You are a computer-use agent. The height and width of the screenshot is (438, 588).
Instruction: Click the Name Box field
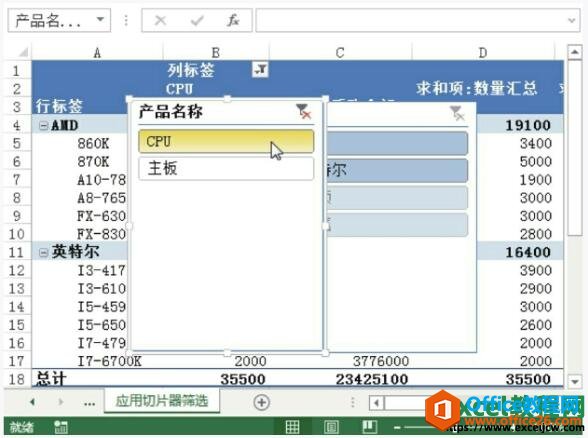point(59,20)
